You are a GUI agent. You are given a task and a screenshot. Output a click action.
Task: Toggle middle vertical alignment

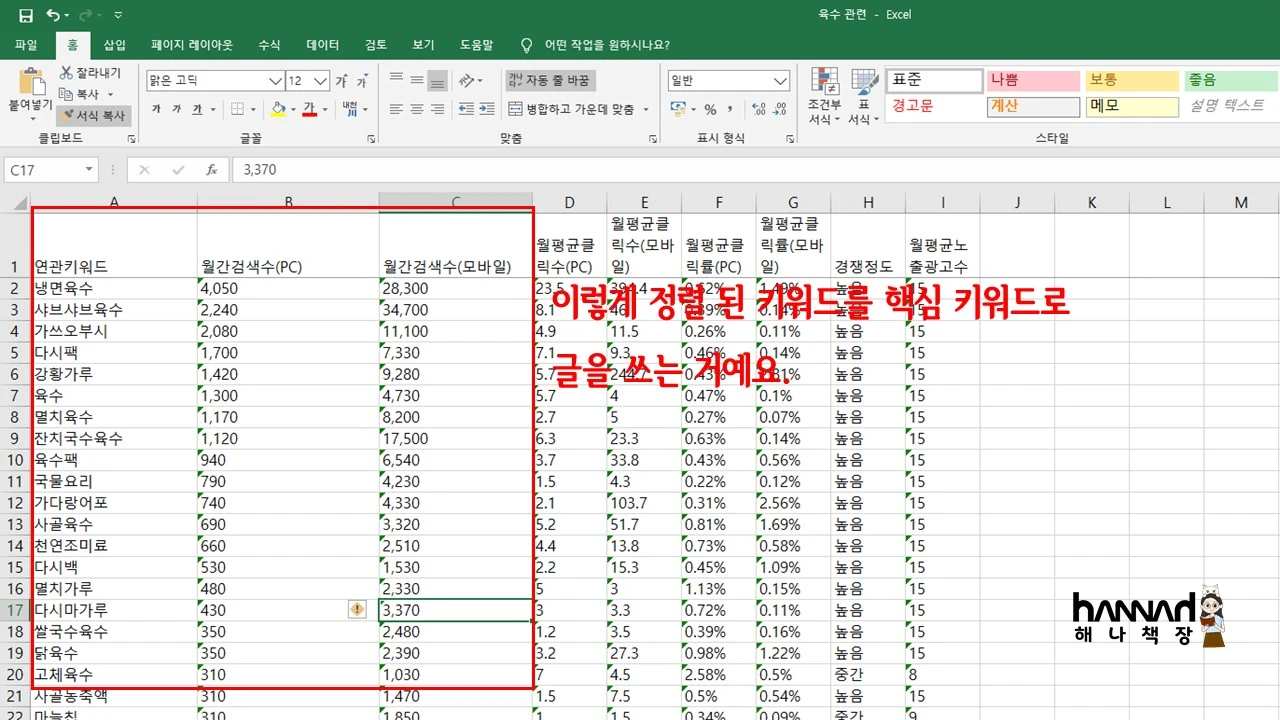click(416, 81)
